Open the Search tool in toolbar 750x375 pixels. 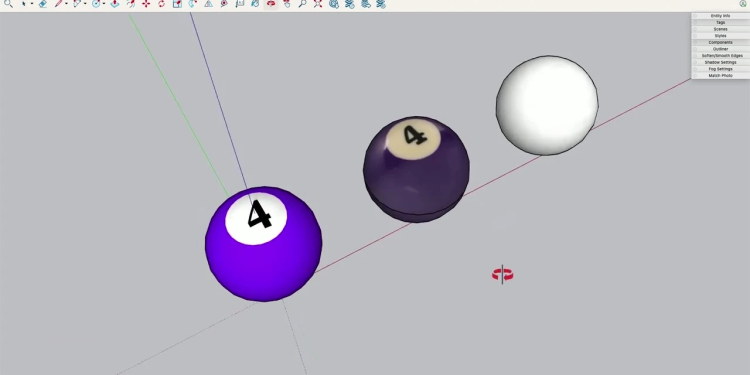[8, 4]
